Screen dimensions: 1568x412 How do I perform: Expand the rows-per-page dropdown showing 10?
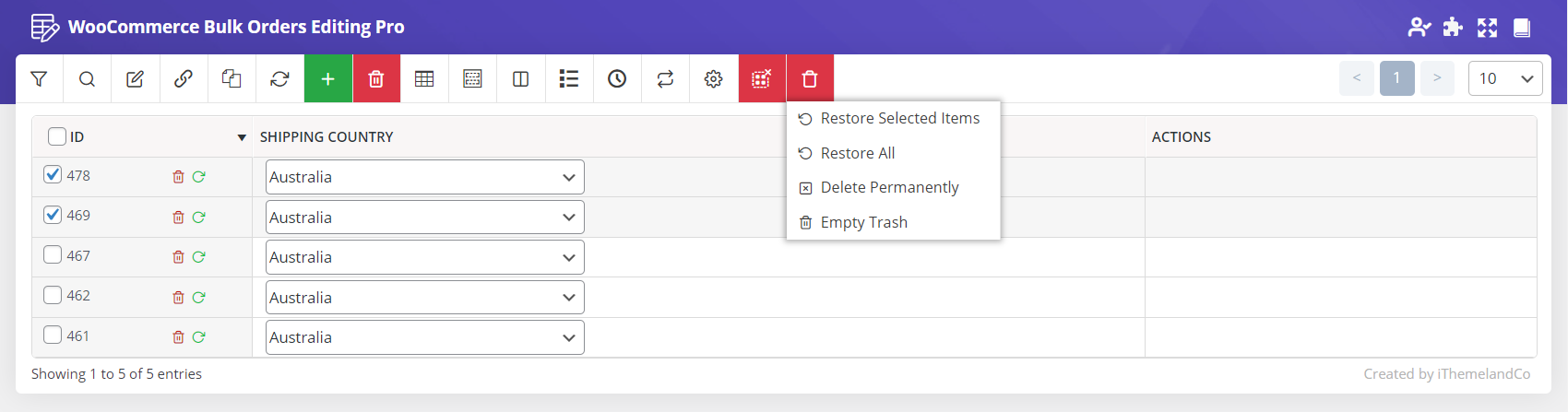pos(1504,78)
